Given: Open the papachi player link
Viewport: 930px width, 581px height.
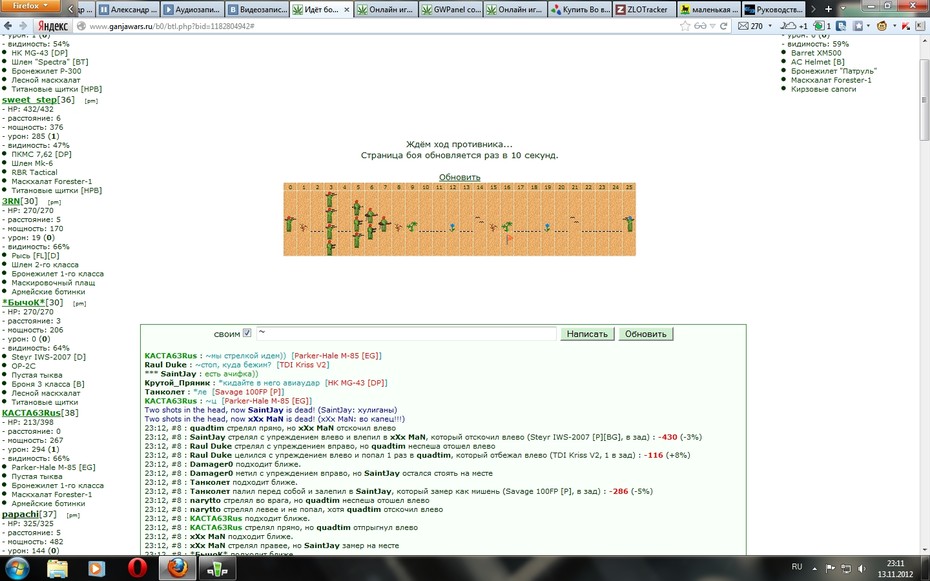Looking at the screenshot, I should pos(21,514).
